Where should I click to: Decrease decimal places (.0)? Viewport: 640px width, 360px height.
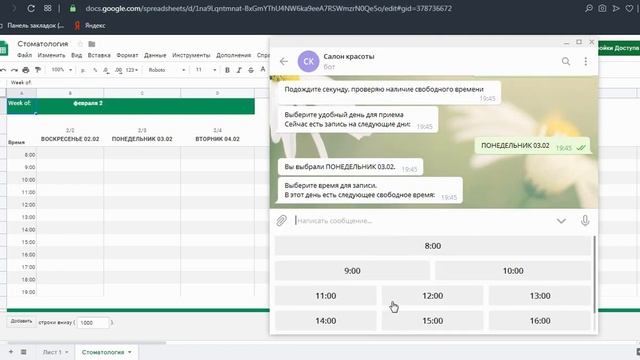106,70
